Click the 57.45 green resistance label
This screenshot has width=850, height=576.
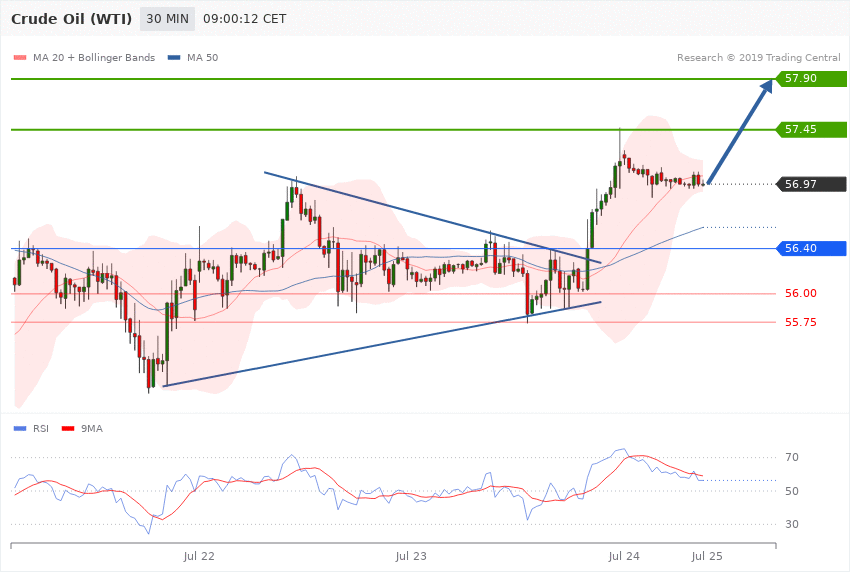coord(812,130)
